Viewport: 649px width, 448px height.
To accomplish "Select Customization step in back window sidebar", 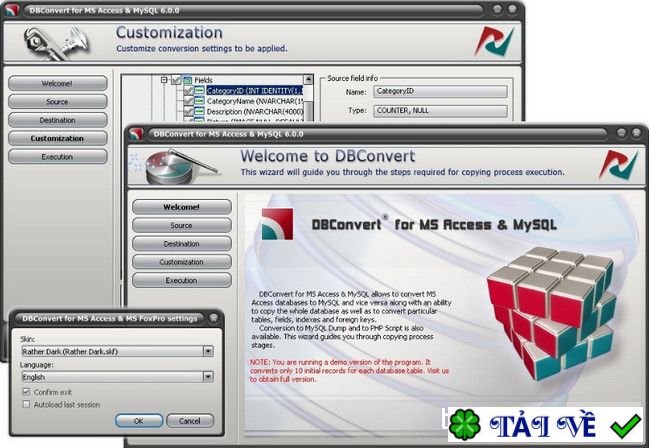I will tap(58, 138).
